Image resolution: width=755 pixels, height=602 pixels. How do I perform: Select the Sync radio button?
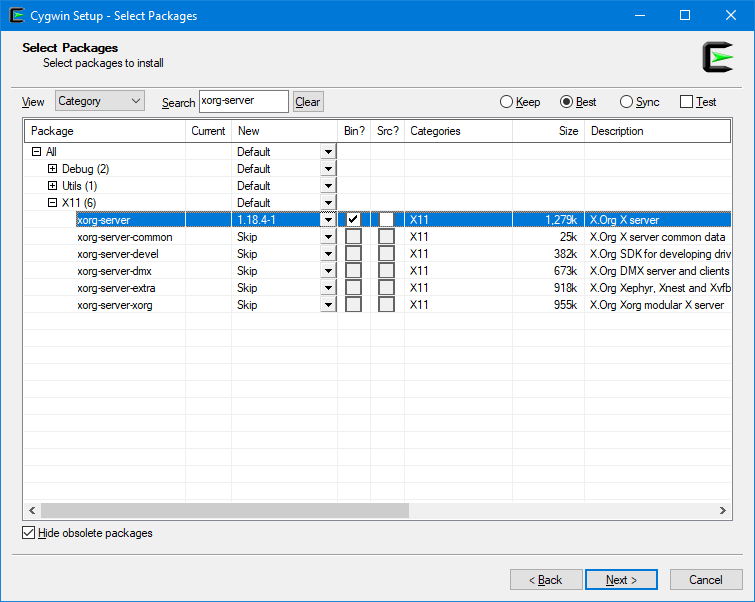click(627, 102)
